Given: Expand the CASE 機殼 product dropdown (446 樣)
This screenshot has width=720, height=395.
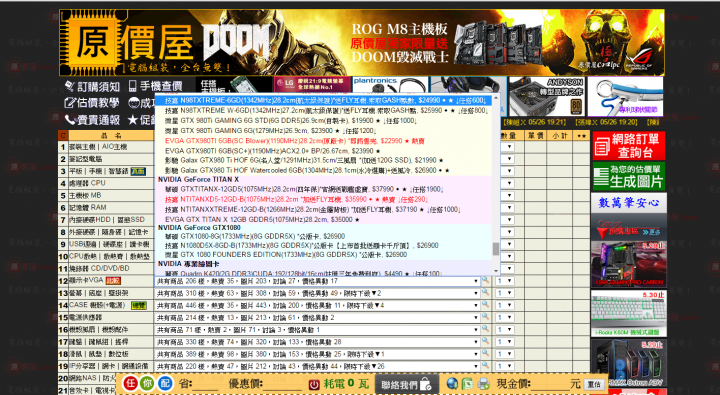Looking at the screenshot, I should click(317, 305).
